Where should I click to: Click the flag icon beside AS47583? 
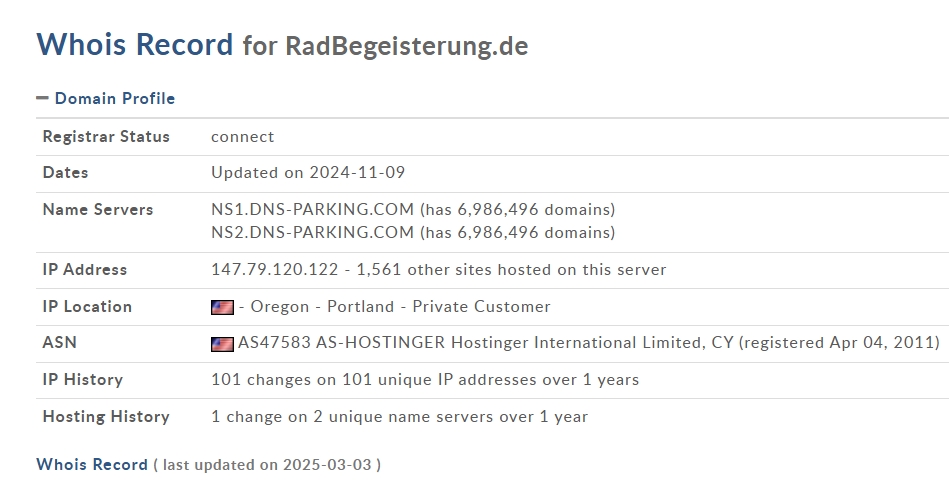pyautogui.click(x=222, y=343)
